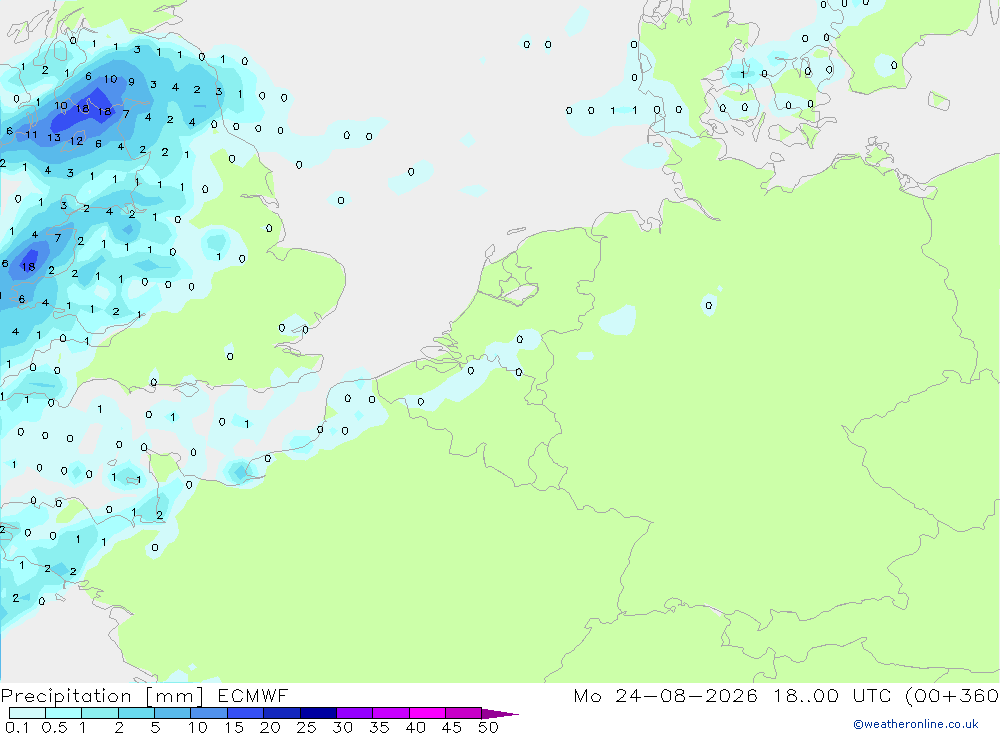Click the lightest 0.1 mm legend swatch

(27, 713)
